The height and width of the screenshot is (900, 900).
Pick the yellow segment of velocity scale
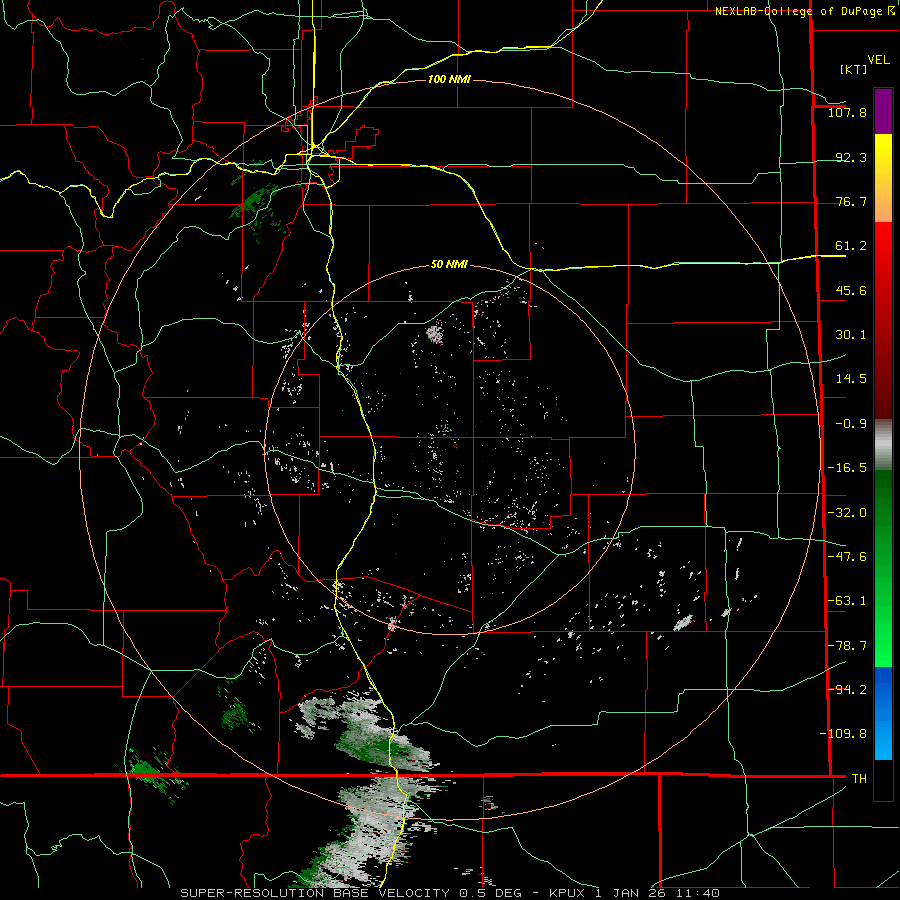[883, 155]
